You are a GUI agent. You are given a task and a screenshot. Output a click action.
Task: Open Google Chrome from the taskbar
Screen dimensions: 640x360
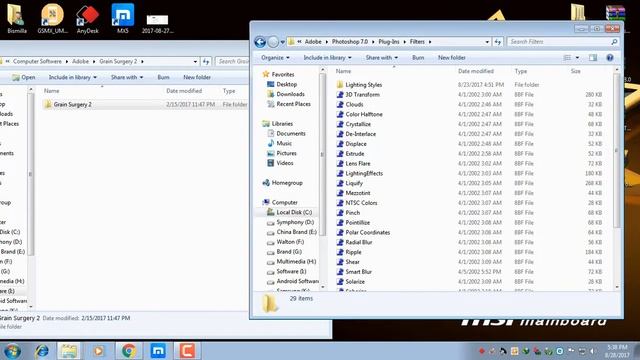click(x=129, y=351)
